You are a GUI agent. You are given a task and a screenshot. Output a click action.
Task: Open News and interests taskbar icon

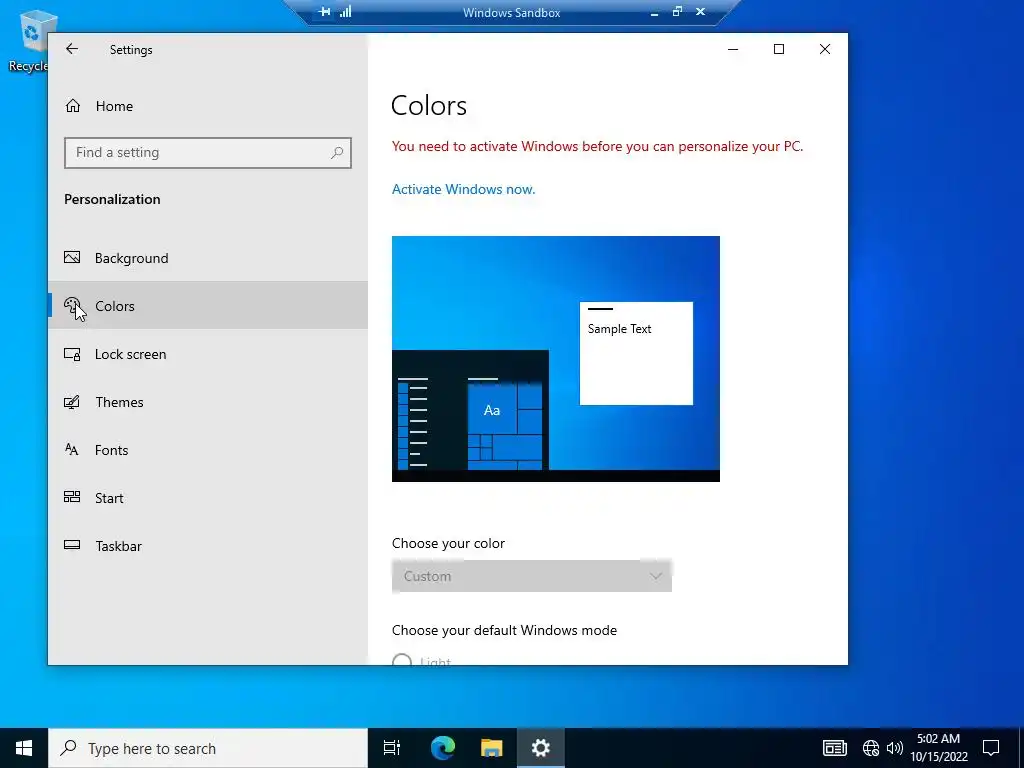[835, 748]
